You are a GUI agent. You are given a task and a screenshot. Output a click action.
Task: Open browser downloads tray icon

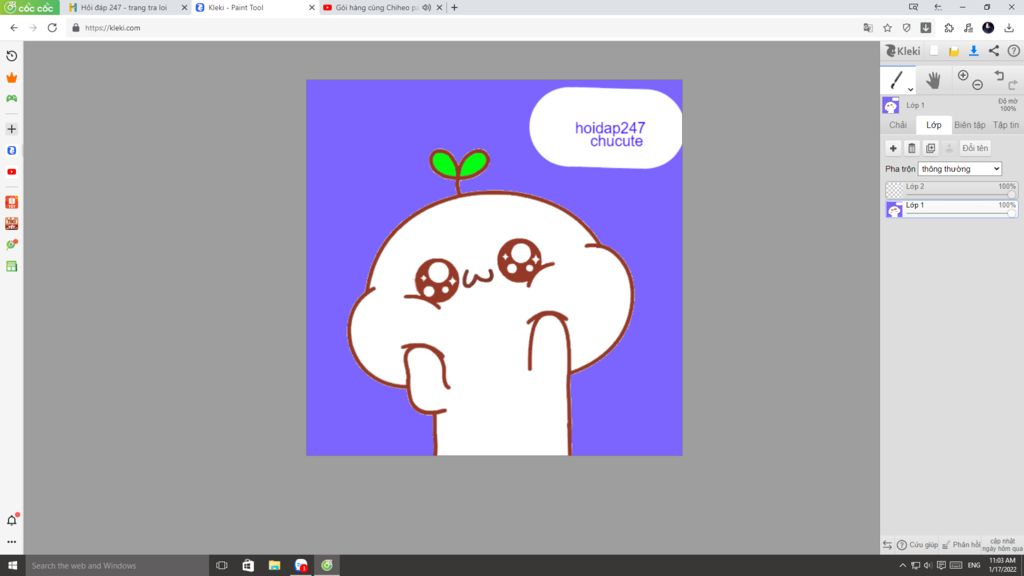(x=1009, y=28)
